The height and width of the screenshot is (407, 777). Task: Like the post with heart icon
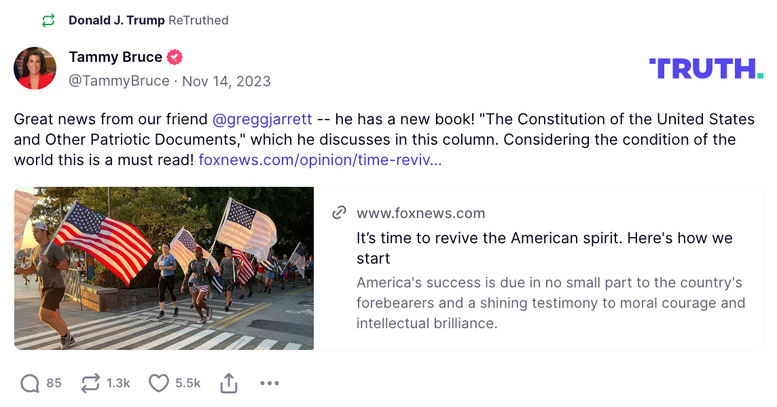click(x=158, y=383)
